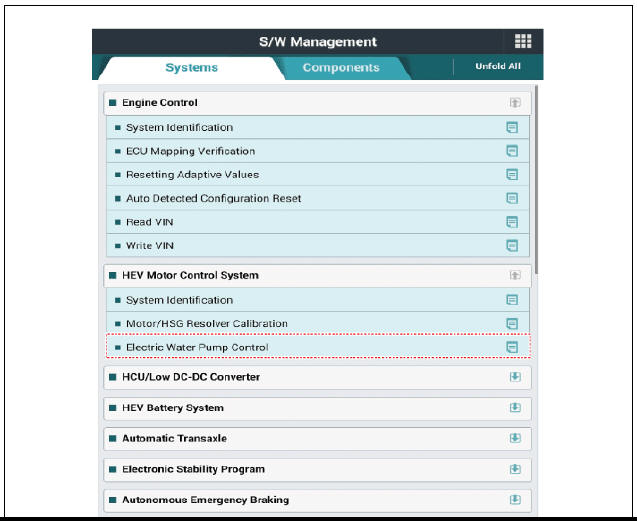Image resolution: width=637 pixels, height=521 pixels.
Task: Expand the HEV Battery System section
Action: [515, 407]
